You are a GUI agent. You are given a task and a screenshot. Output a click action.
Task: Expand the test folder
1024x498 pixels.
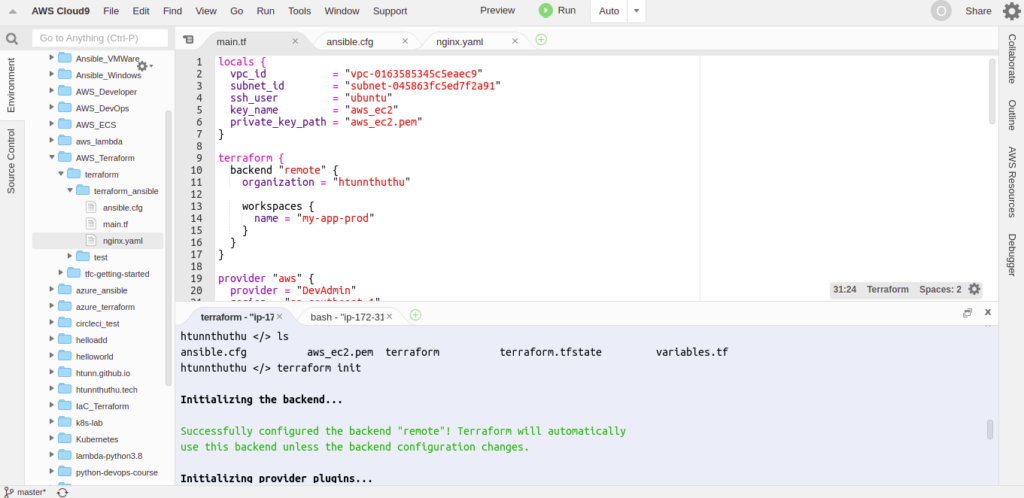point(70,257)
